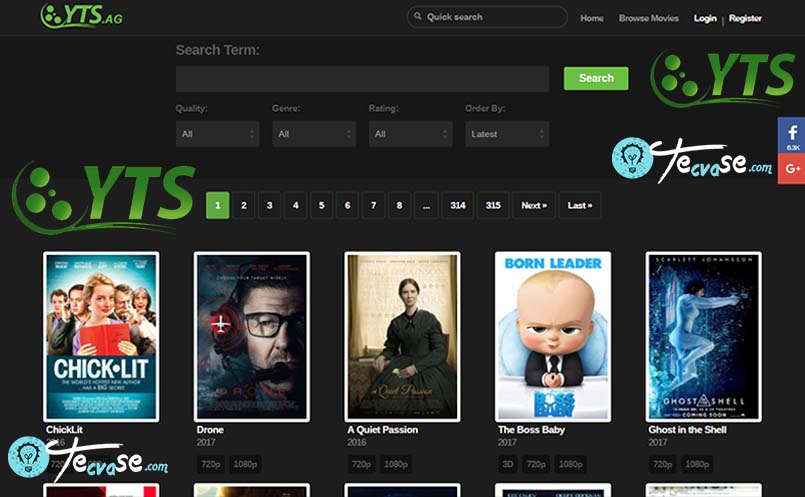Viewport: 805px width, 497px height.
Task: Select 3D for The Boss Baby
Action: click(x=508, y=464)
